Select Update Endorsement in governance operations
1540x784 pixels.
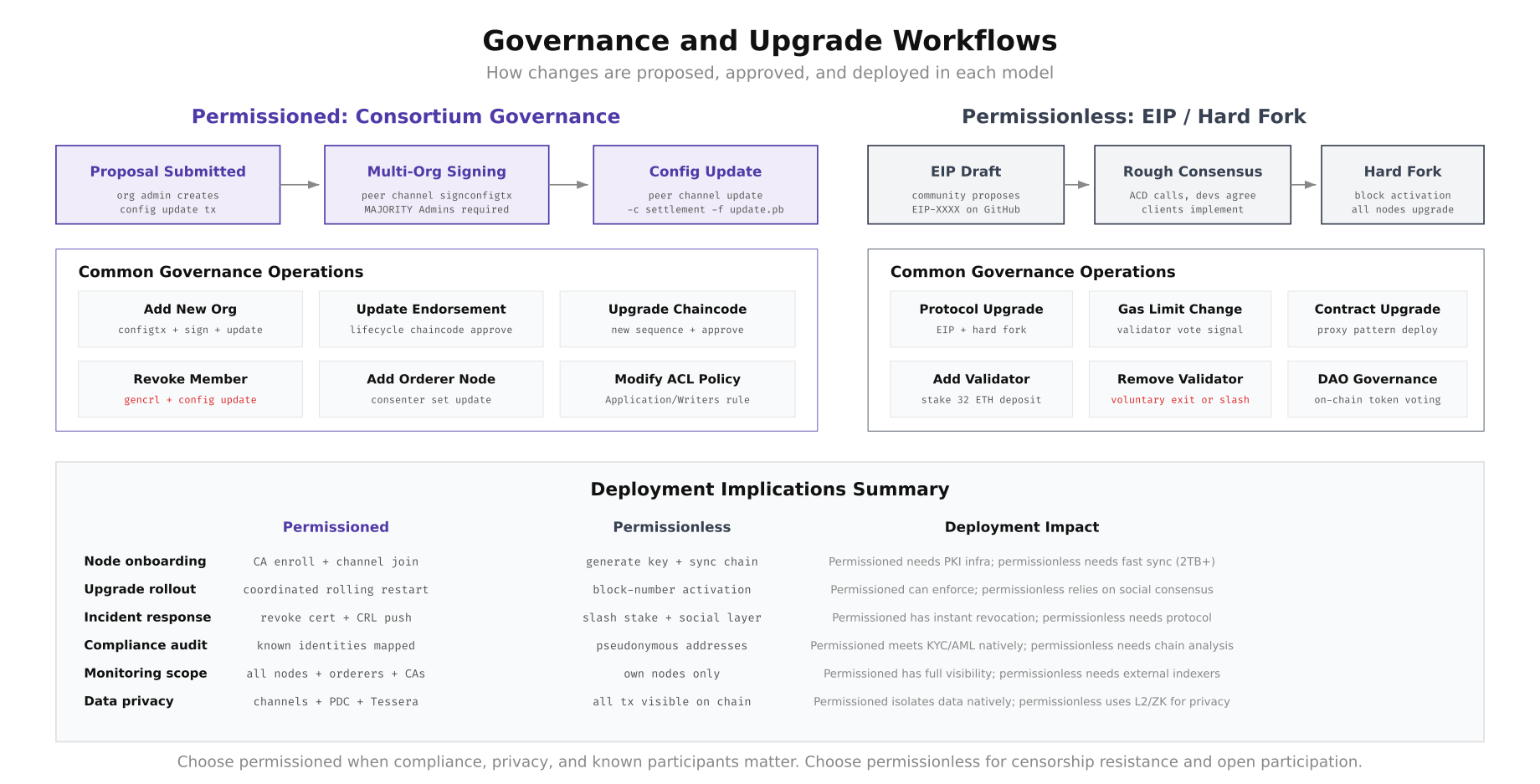point(430,319)
